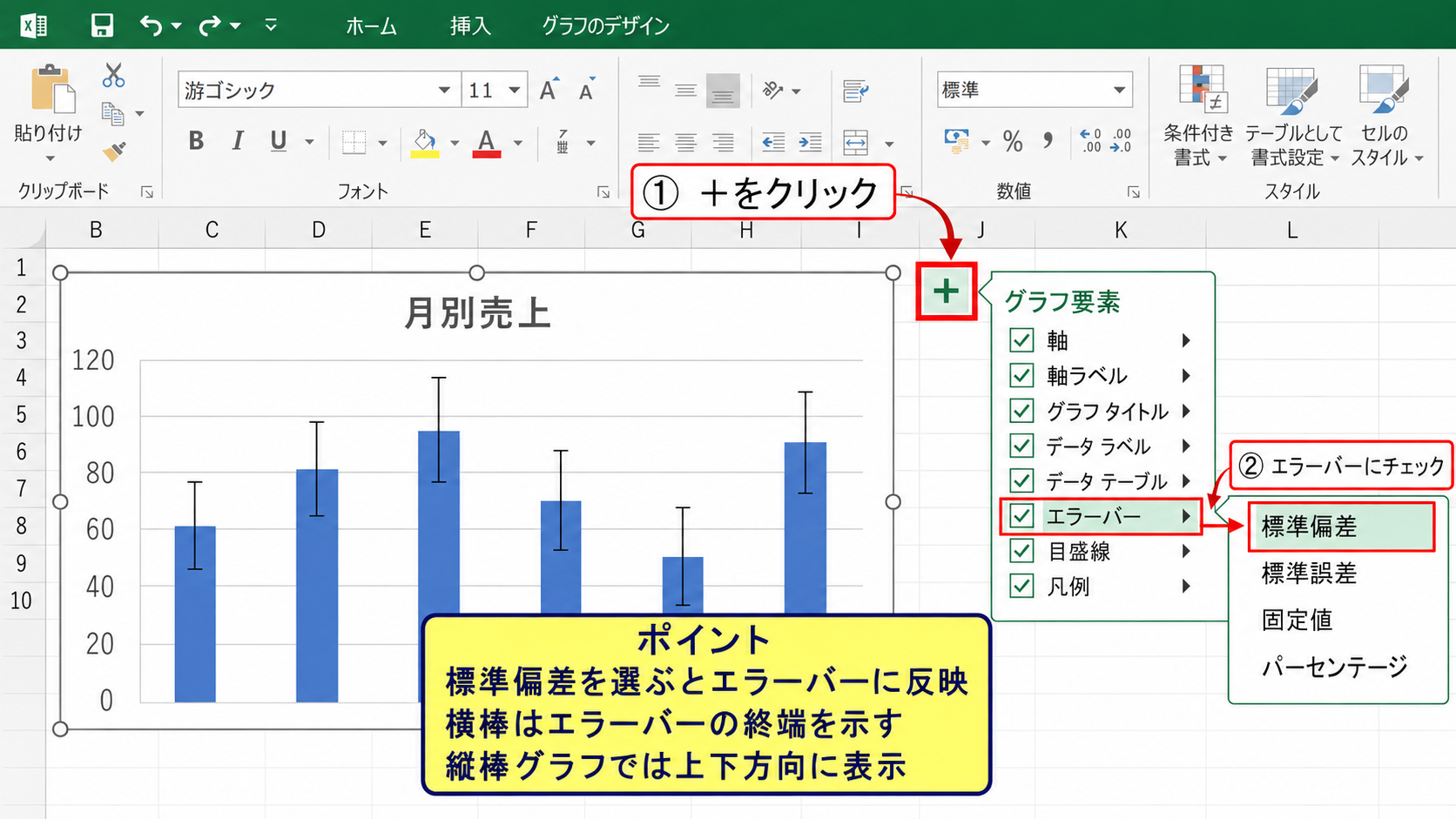This screenshot has width=1456, height=819.
Task: Click the green plus chart elements button
Action: click(946, 292)
